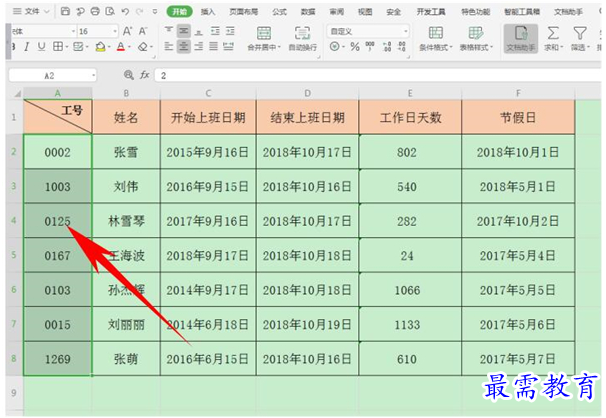This screenshot has width=606, height=418.
Task: Toggle vertical middle alignment
Action: click(x=184, y=31)
